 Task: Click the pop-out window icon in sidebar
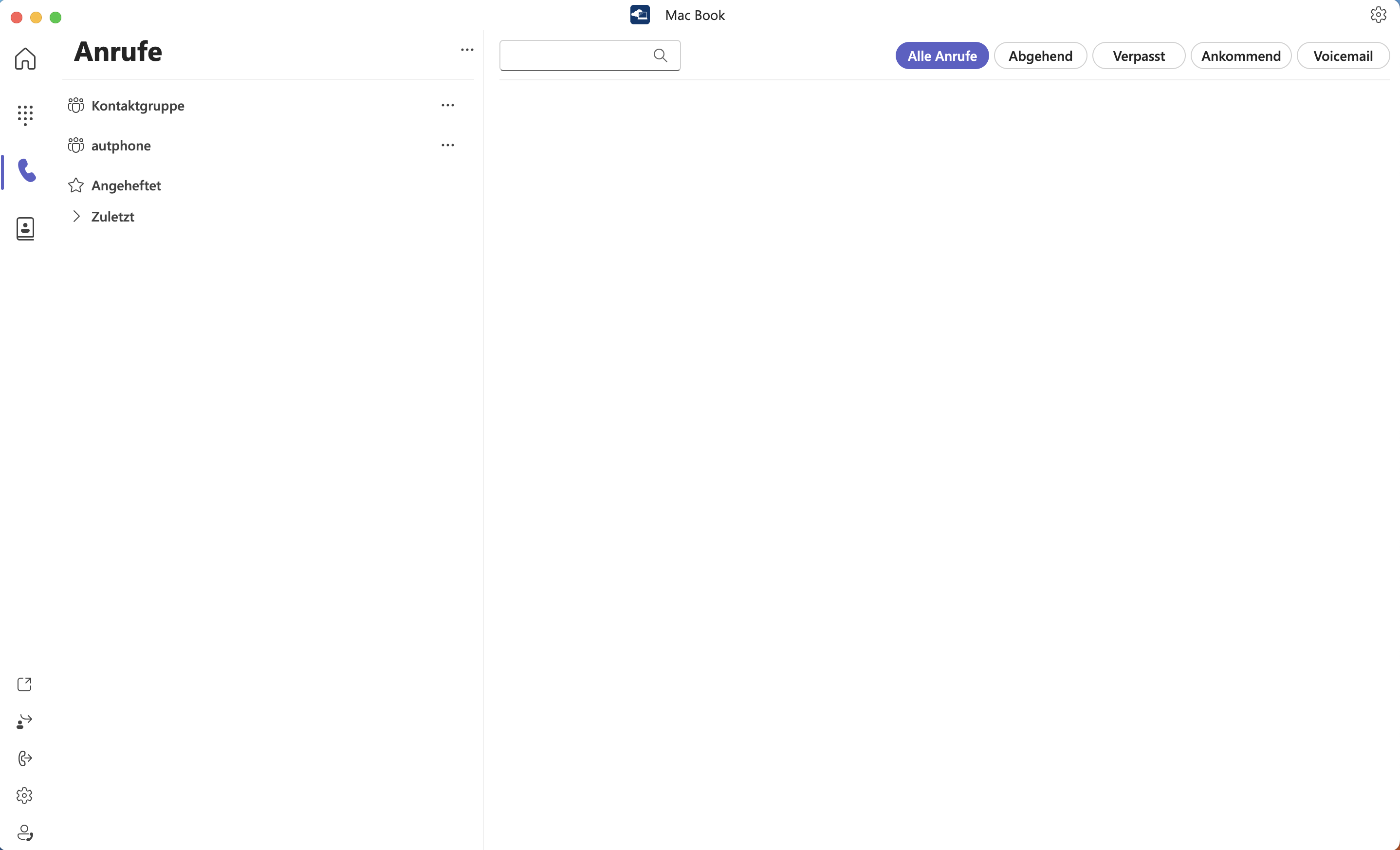24,684
